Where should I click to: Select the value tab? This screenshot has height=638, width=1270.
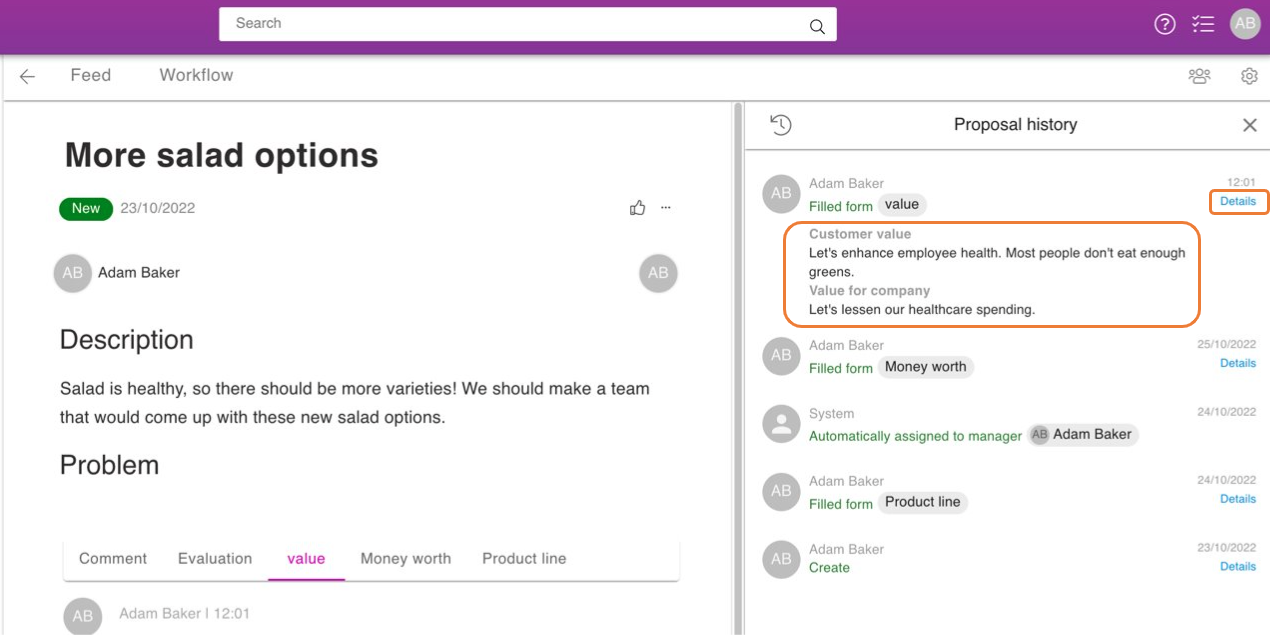pyautogui.click(x=306, y=559)
